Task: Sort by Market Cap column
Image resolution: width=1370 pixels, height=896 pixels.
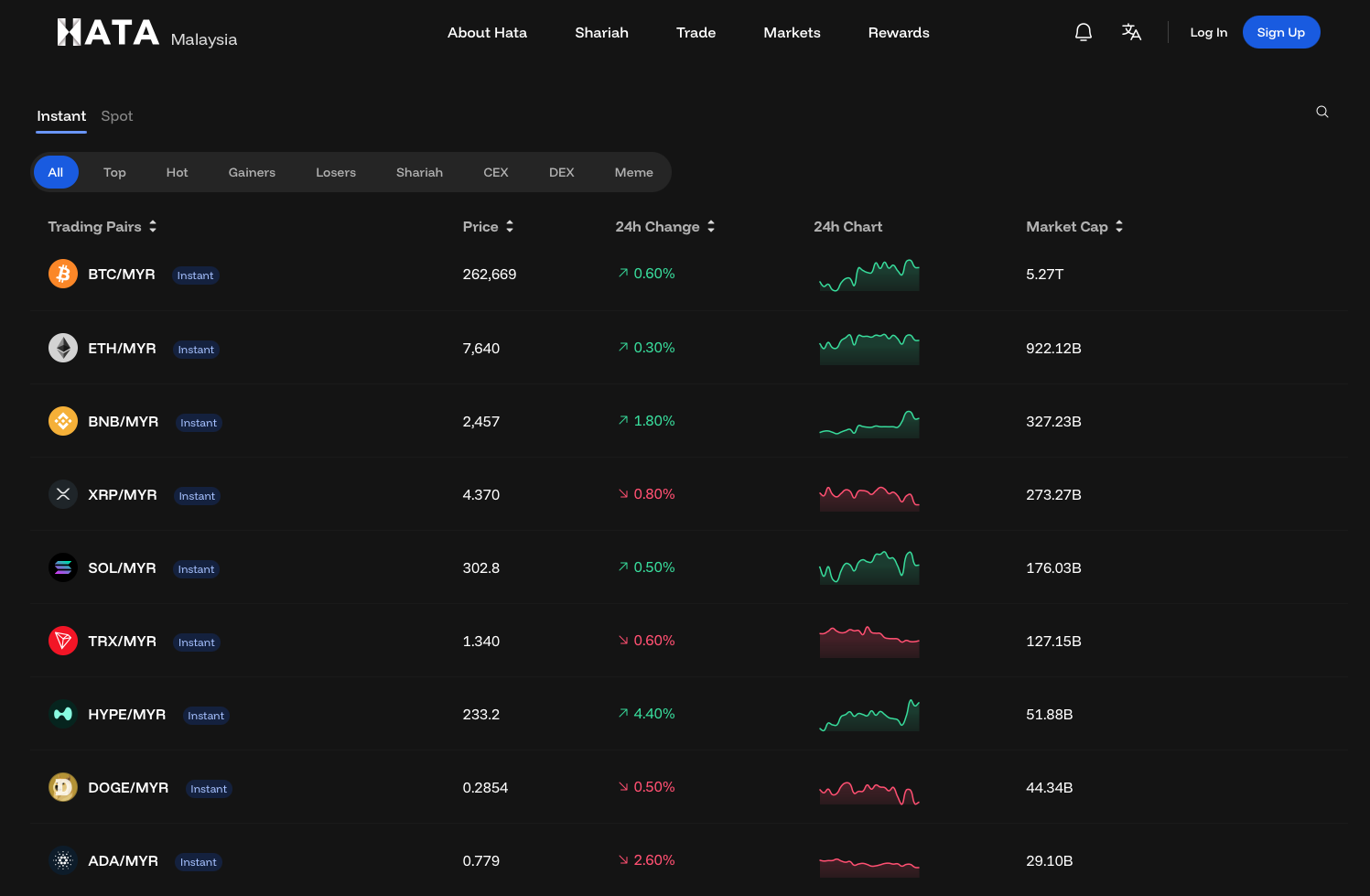Action: click(1074, 226)
